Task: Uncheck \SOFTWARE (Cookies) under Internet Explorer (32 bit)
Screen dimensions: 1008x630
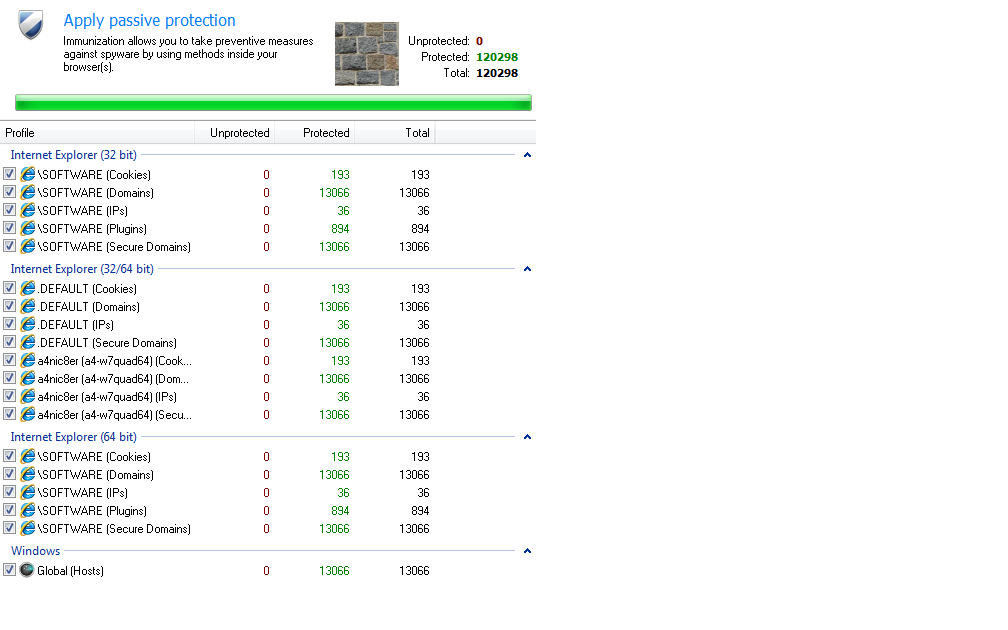Action: [x=10, y=174]
